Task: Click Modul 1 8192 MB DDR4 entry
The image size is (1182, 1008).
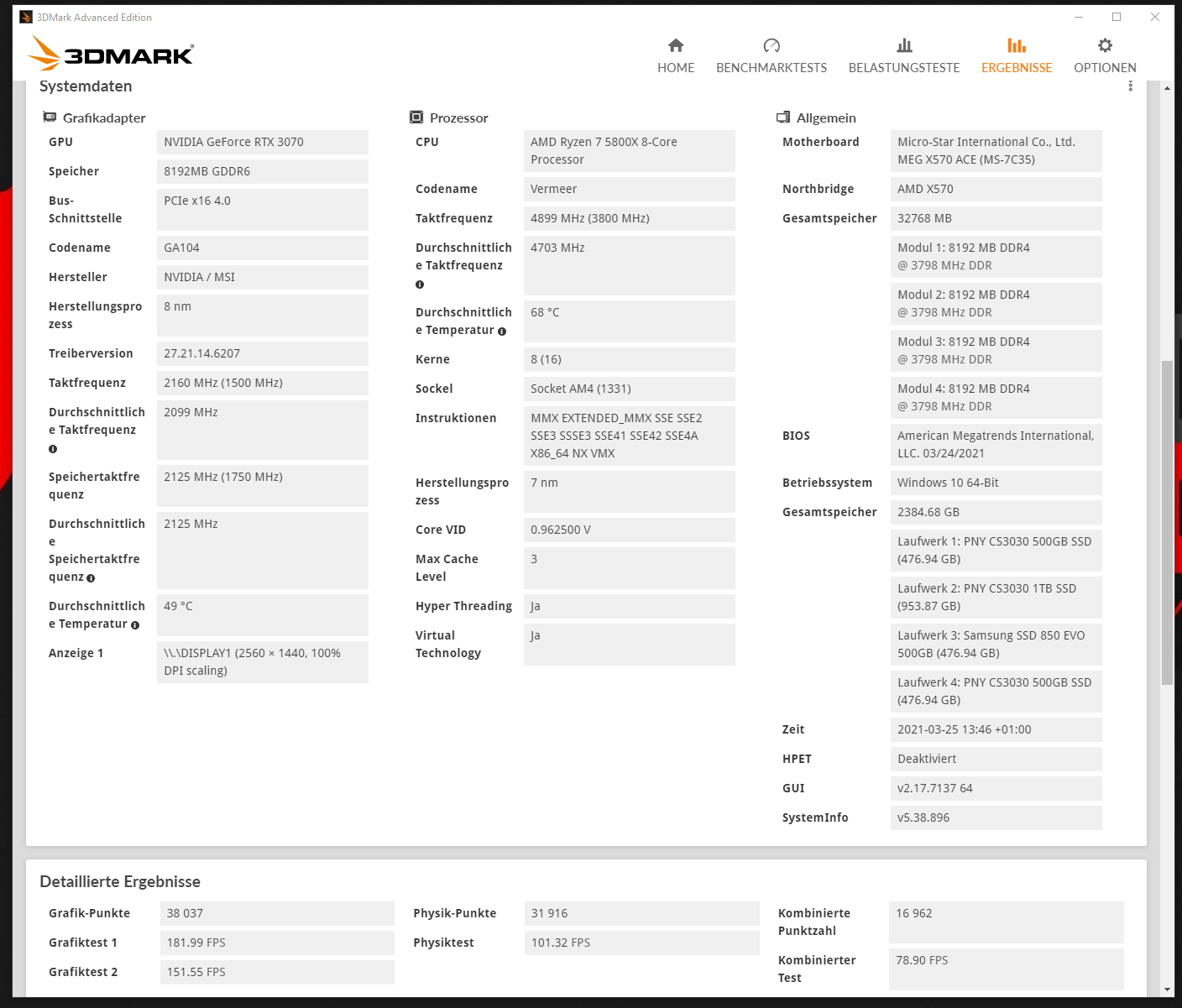Action: tap(996, 257)
